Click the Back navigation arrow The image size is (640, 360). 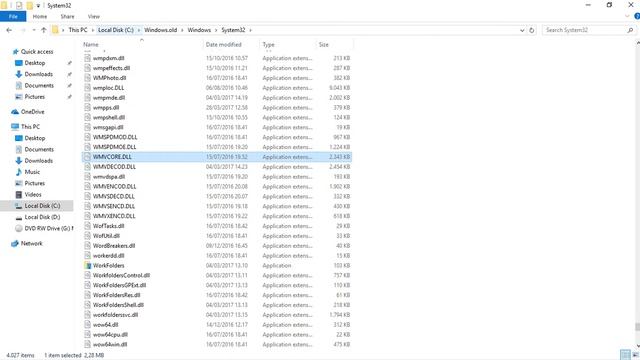click(9, 30)
